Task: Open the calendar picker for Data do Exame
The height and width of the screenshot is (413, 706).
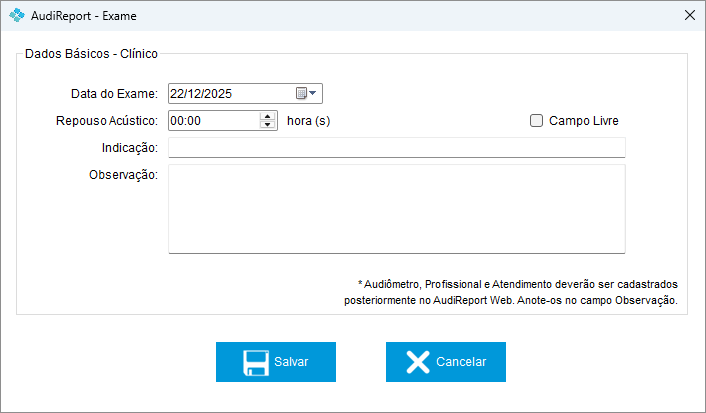Action: tap(307, 94)
